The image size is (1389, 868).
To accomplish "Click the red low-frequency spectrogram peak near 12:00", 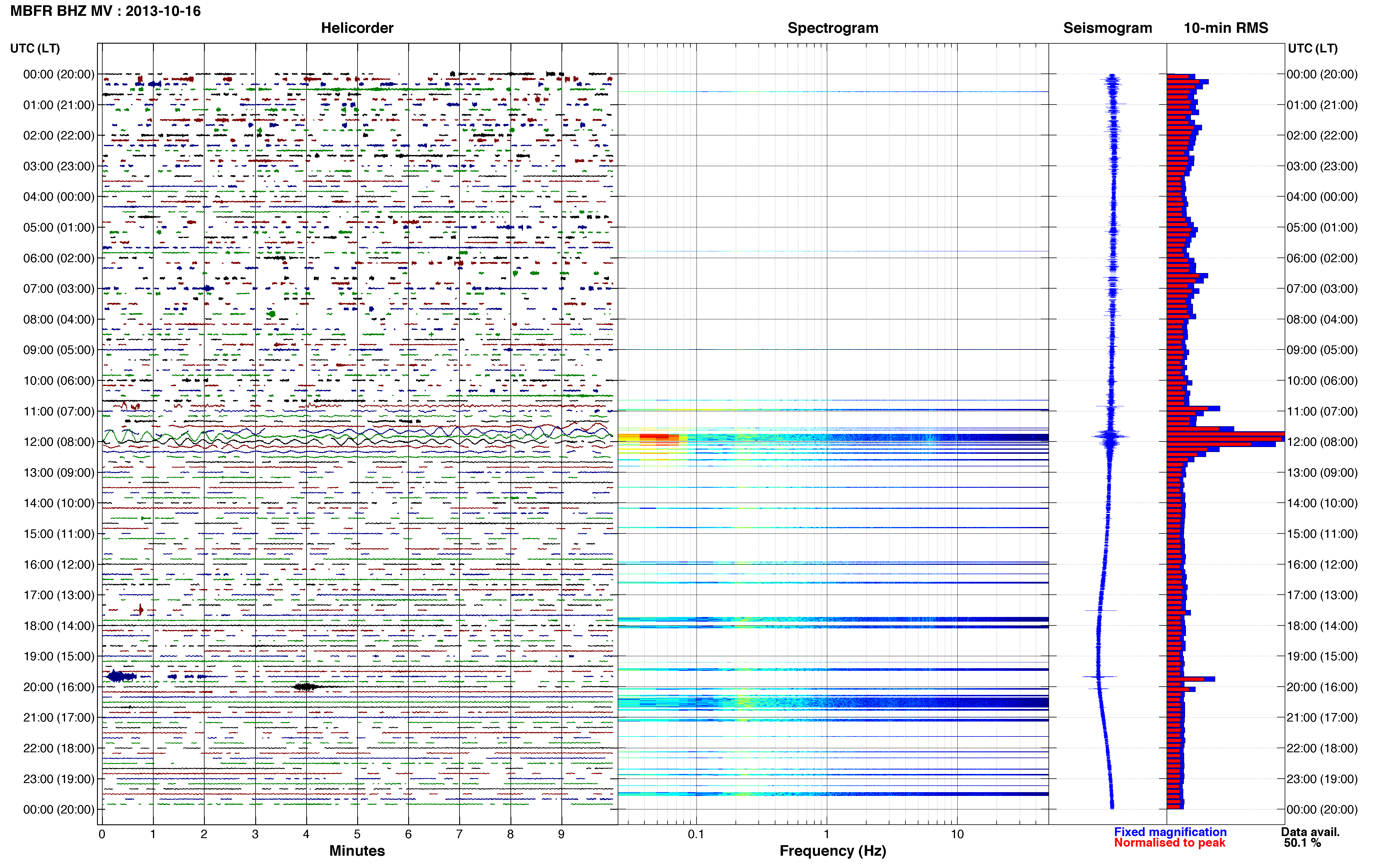I will point(659,437).
